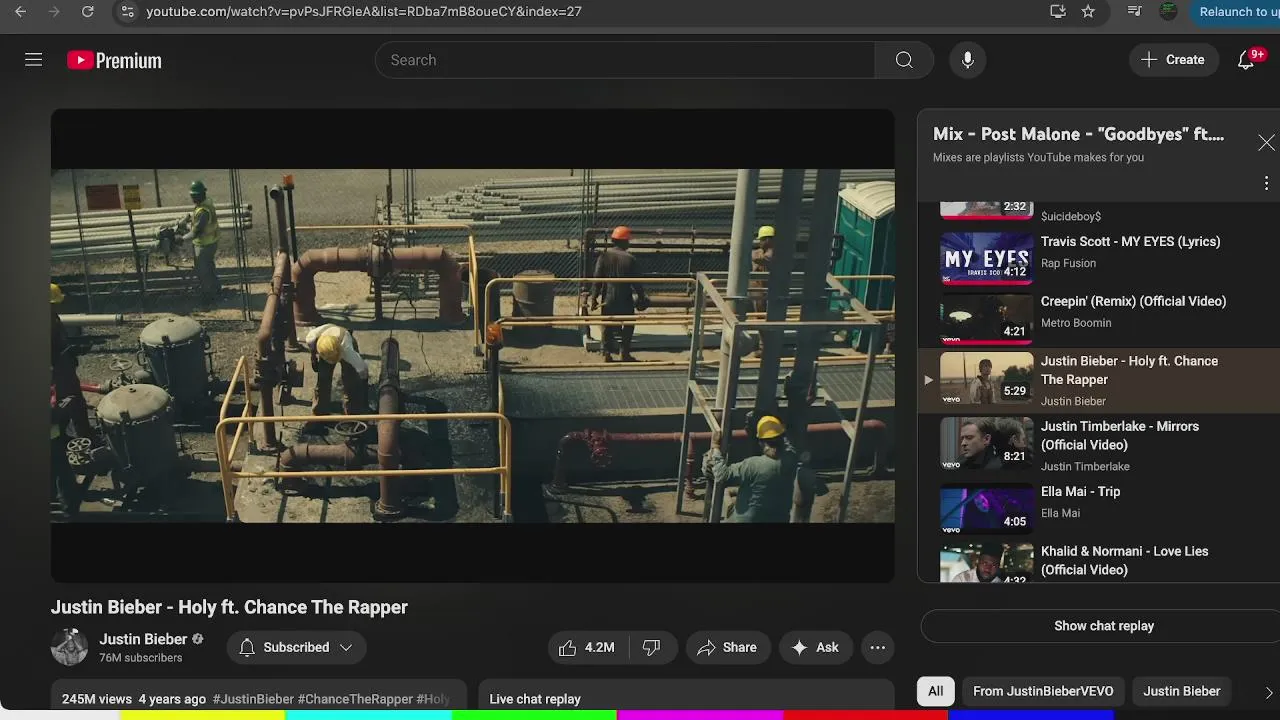
Task: Open 'Creepin' (Remix) (Official Video)' title
Action: point(1133,301)
